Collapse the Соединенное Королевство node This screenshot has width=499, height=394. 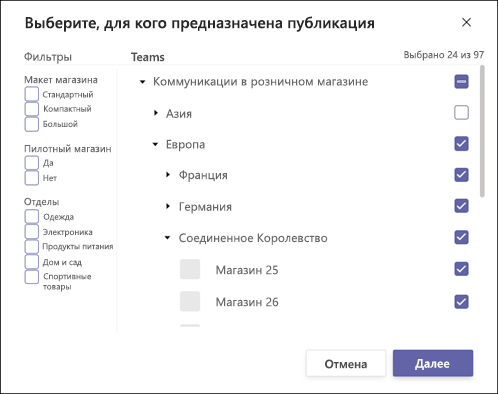(x=168, y=238)
